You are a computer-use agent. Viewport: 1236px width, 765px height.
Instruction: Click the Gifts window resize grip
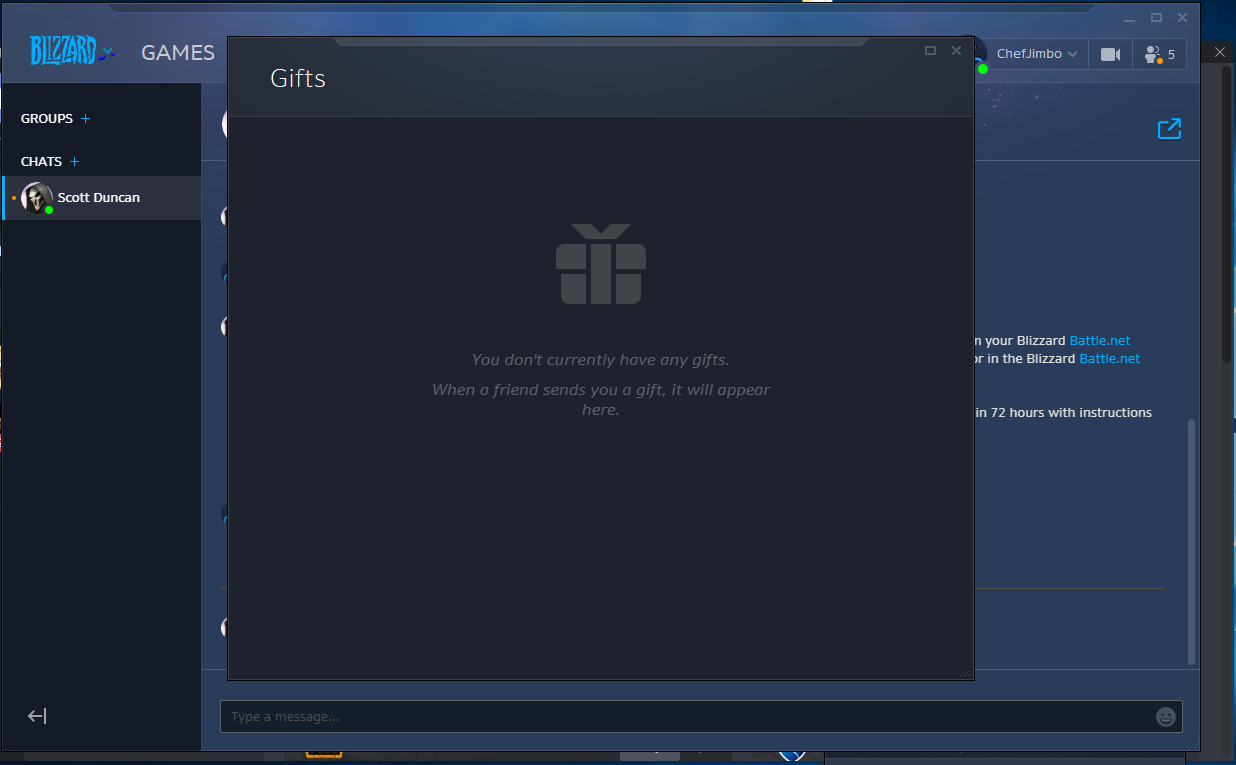pos(966,672)
